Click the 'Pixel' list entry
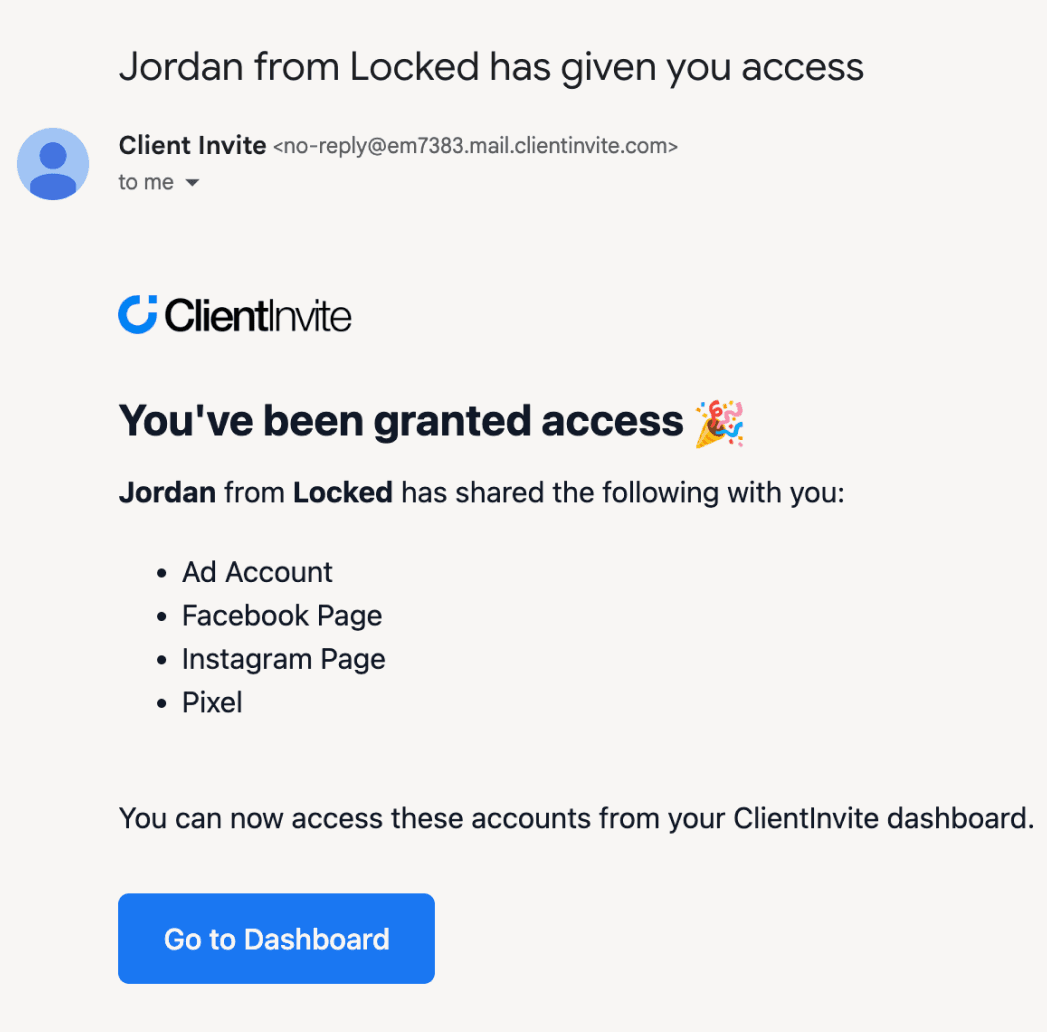 click(212, 702)
